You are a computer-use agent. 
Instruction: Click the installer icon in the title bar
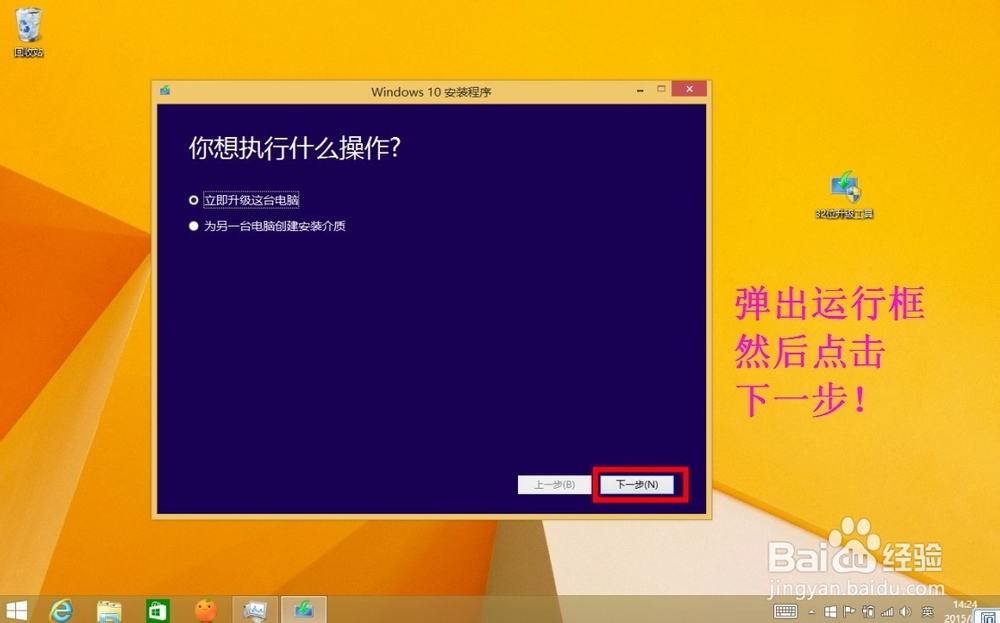pos(165,91)
